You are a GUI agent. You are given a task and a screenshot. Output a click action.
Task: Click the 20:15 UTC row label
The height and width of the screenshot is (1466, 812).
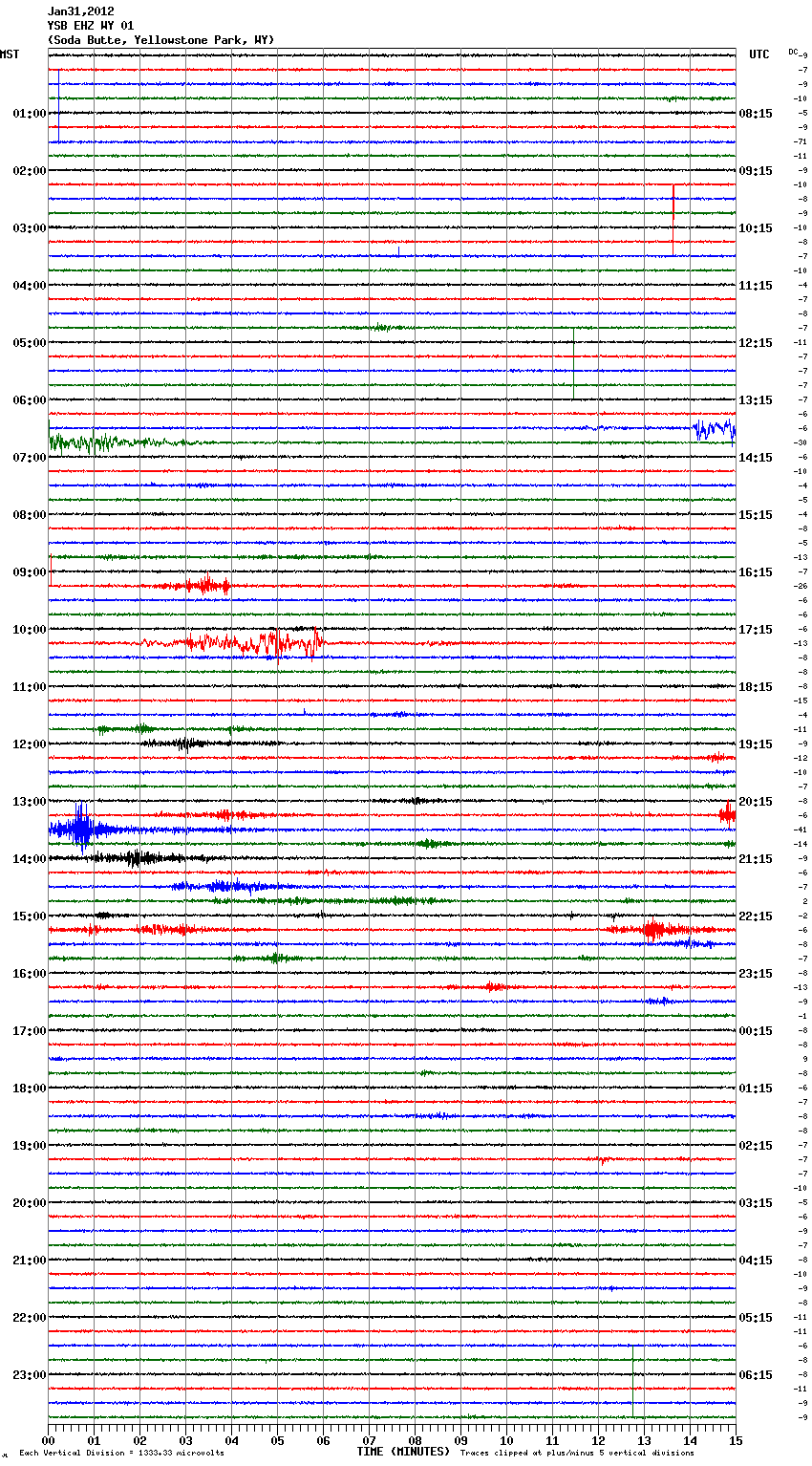pos(756,802)
